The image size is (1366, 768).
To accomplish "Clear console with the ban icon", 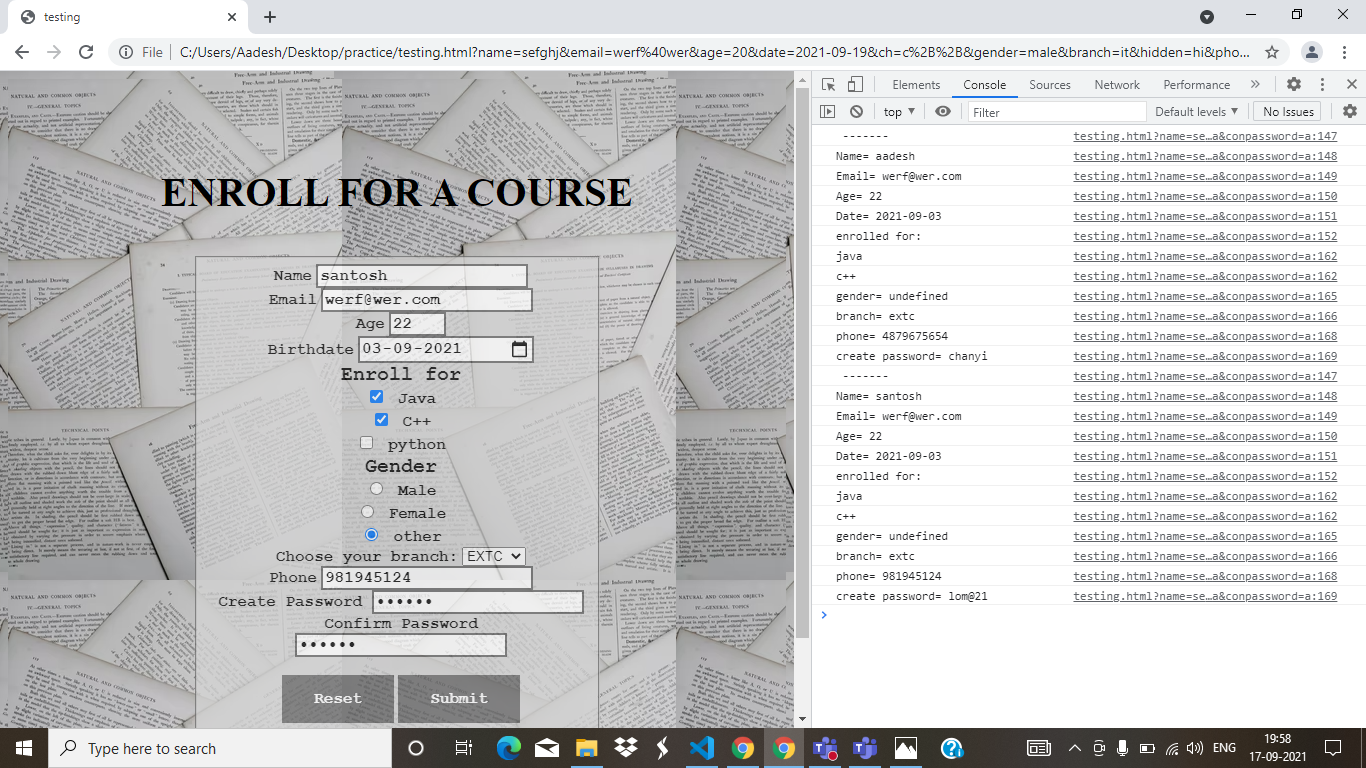I will tap(856, 112).
